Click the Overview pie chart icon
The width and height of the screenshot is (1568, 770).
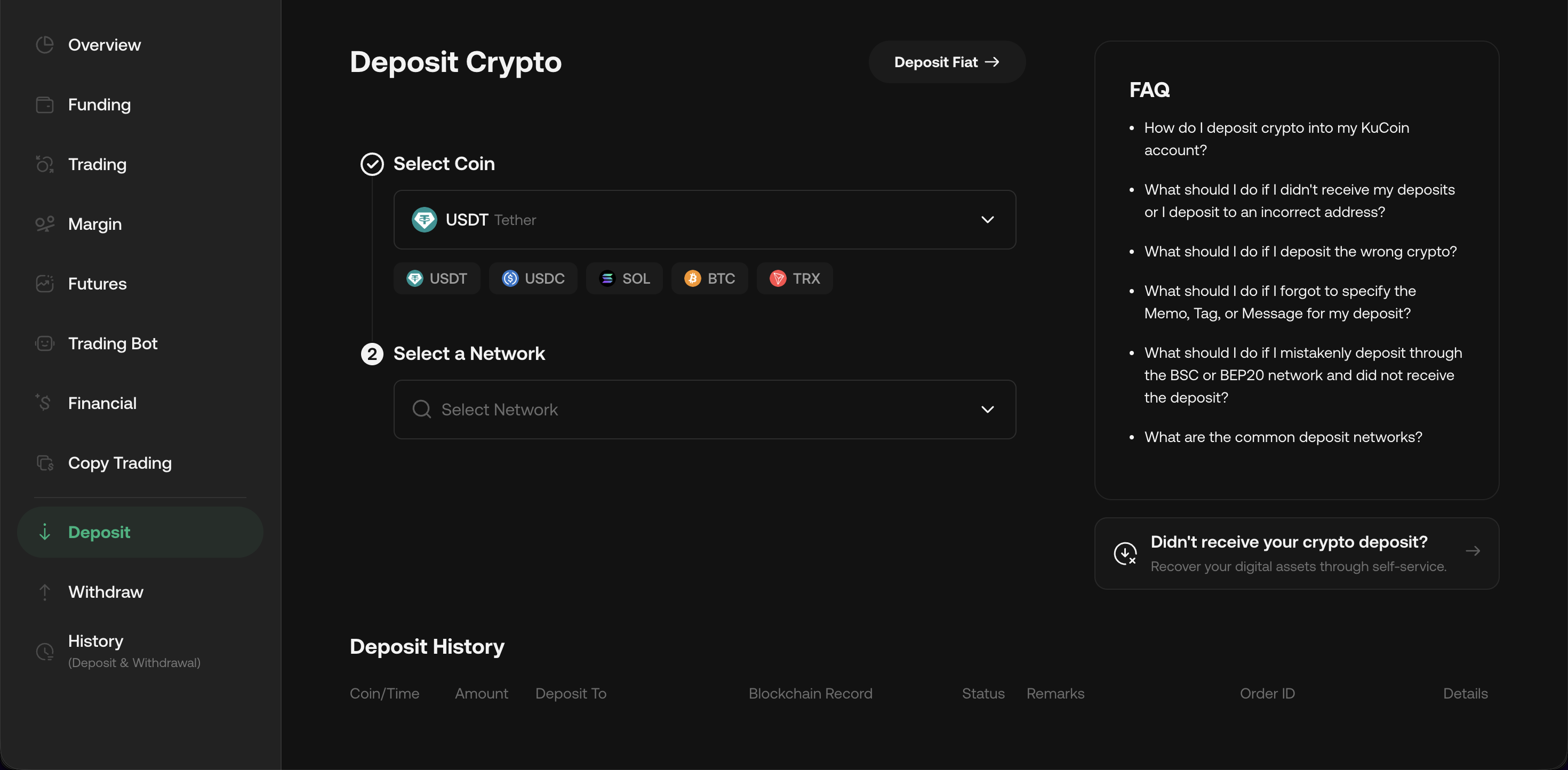pyautogui.click(x=44, y=45)
